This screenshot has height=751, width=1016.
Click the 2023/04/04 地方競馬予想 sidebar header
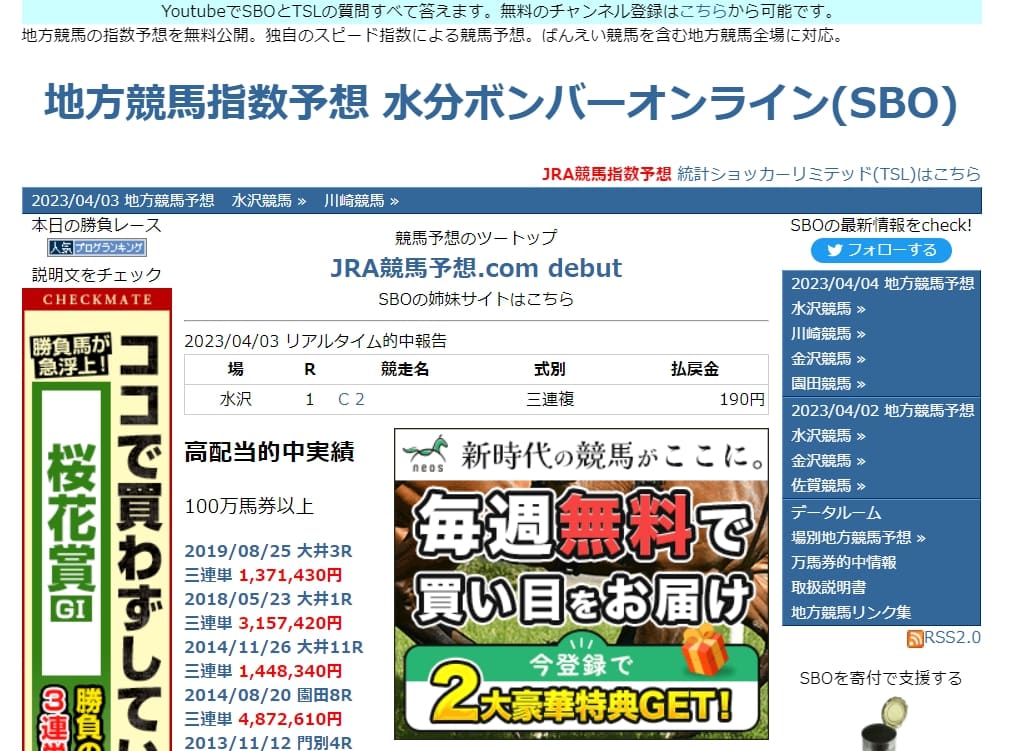[x=883, y=283]
